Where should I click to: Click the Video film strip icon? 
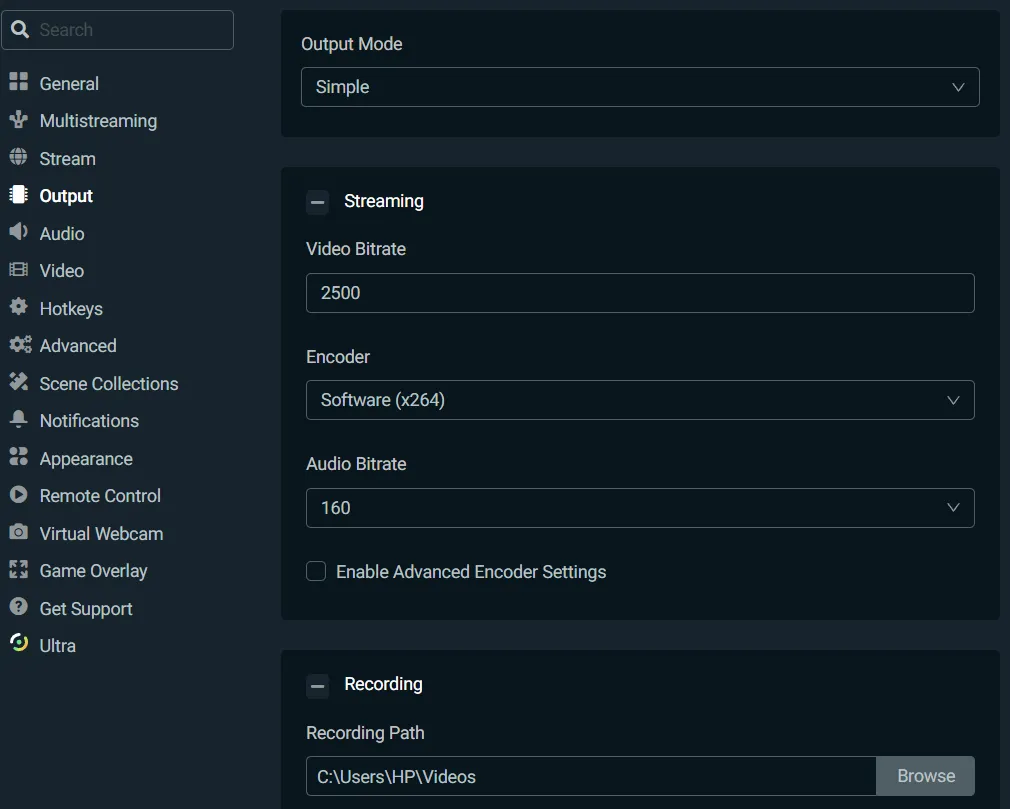(x=18, y=270)
